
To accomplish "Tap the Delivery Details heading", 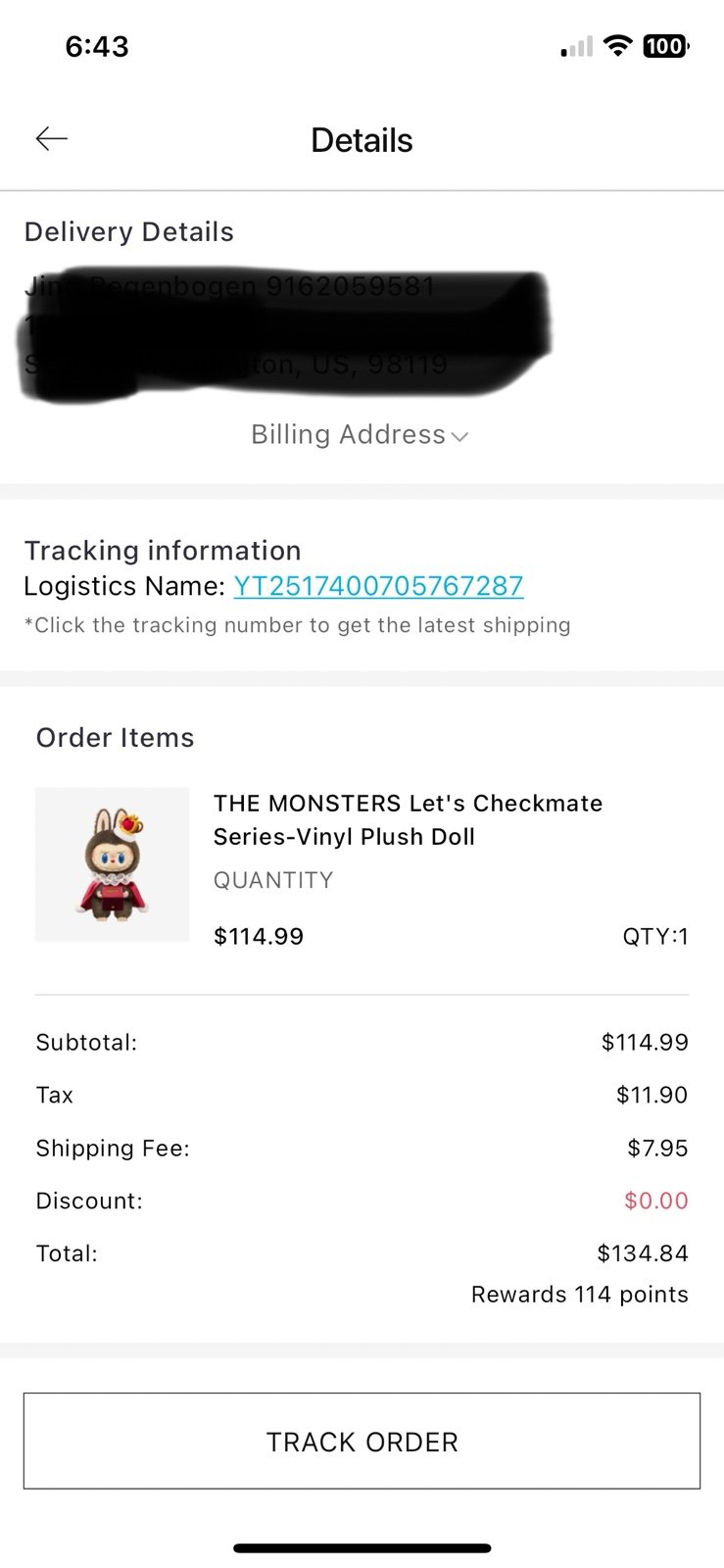I will (x=129, y=232).
